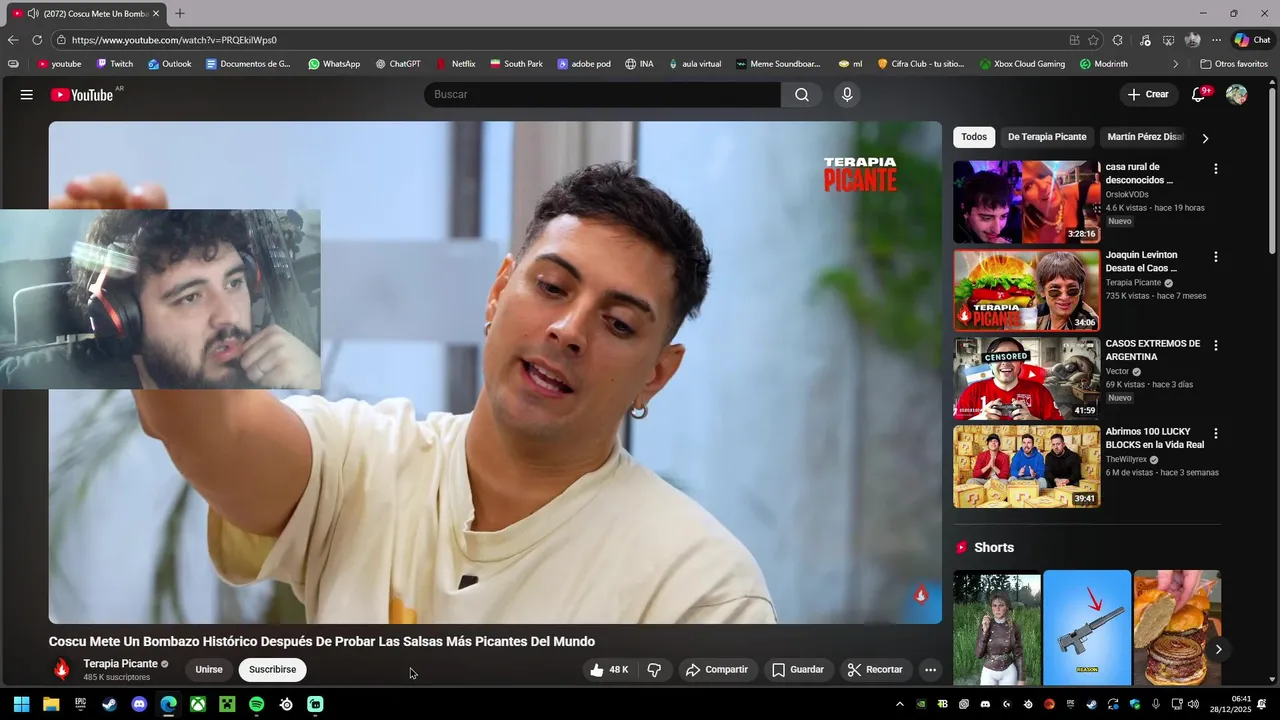
Task: Open Windows Start menu
Action: point(21,704)
